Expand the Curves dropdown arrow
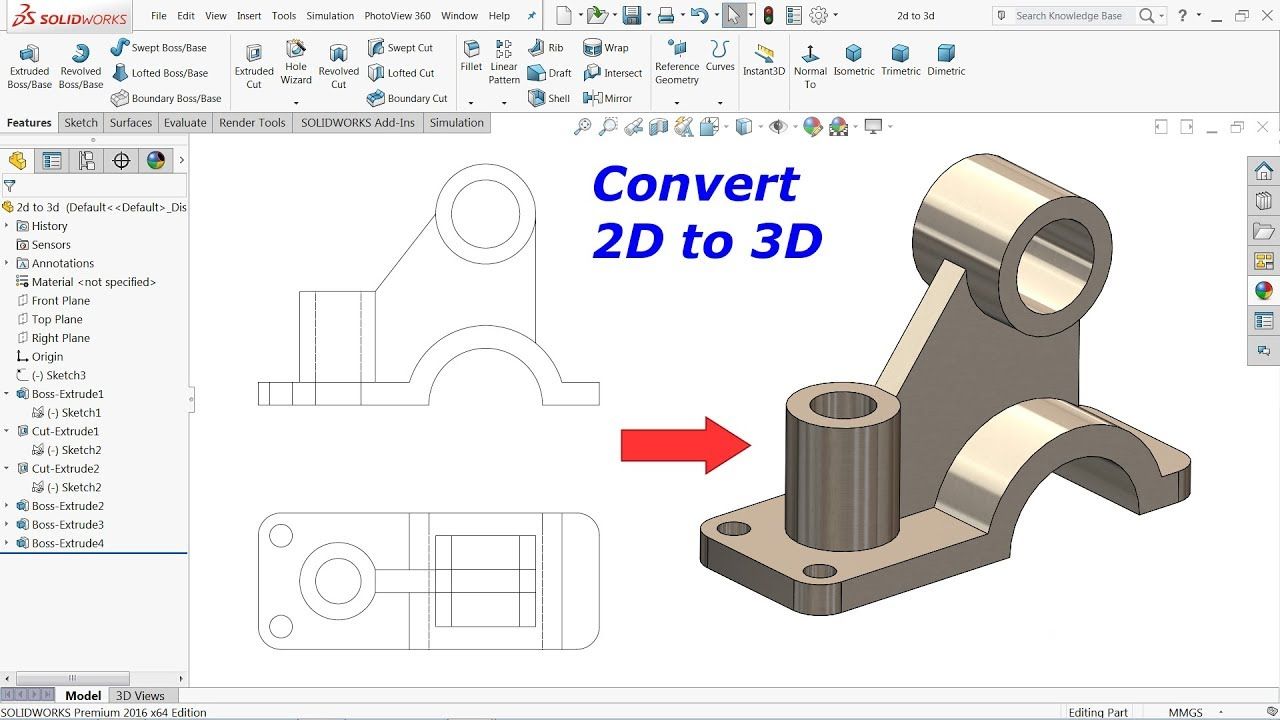This screenshot has height=720, width=1280. pos(720,102)
